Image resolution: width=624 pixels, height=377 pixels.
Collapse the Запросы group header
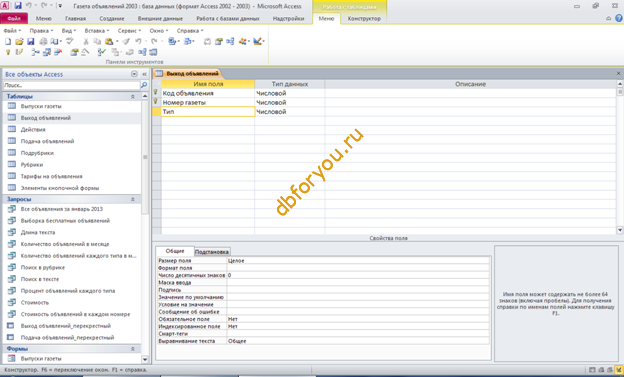(133, 199)
